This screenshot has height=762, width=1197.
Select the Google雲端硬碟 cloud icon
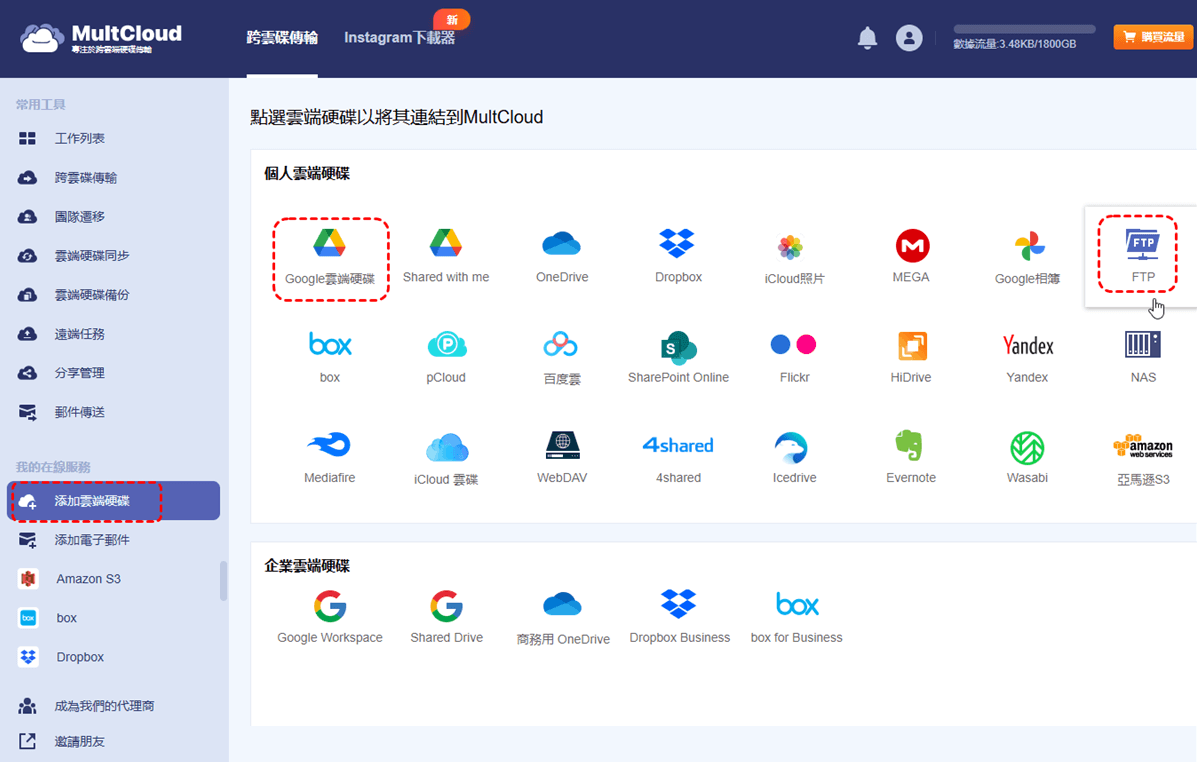click(330, 244)
